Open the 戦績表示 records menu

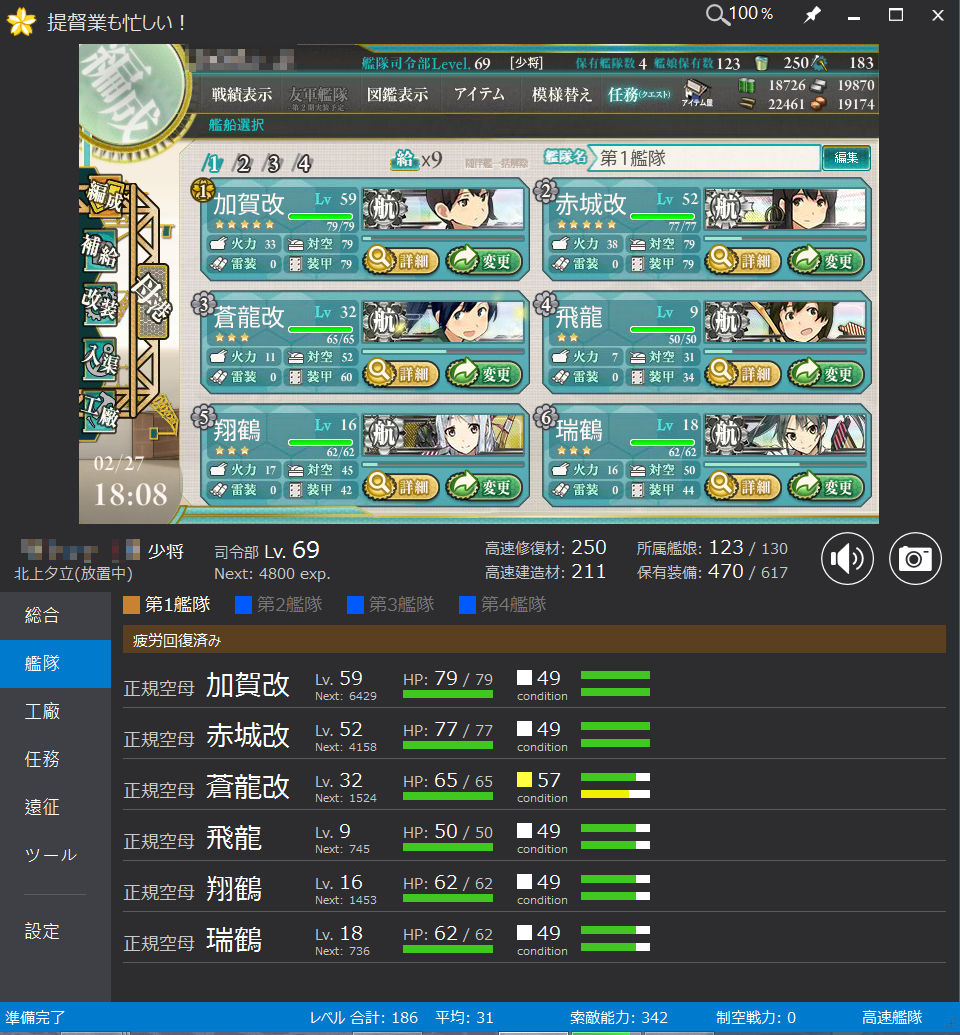(x=242, y=95)
